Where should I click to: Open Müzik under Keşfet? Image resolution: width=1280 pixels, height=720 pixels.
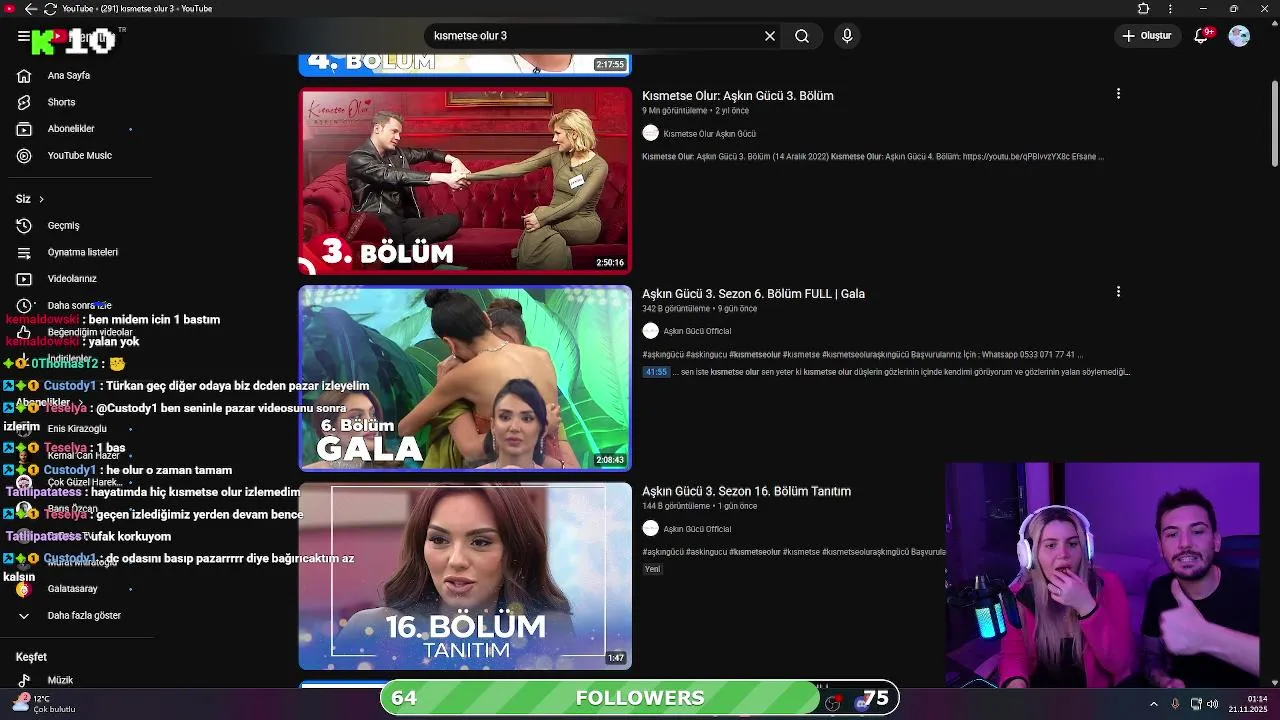click(60, 680)
